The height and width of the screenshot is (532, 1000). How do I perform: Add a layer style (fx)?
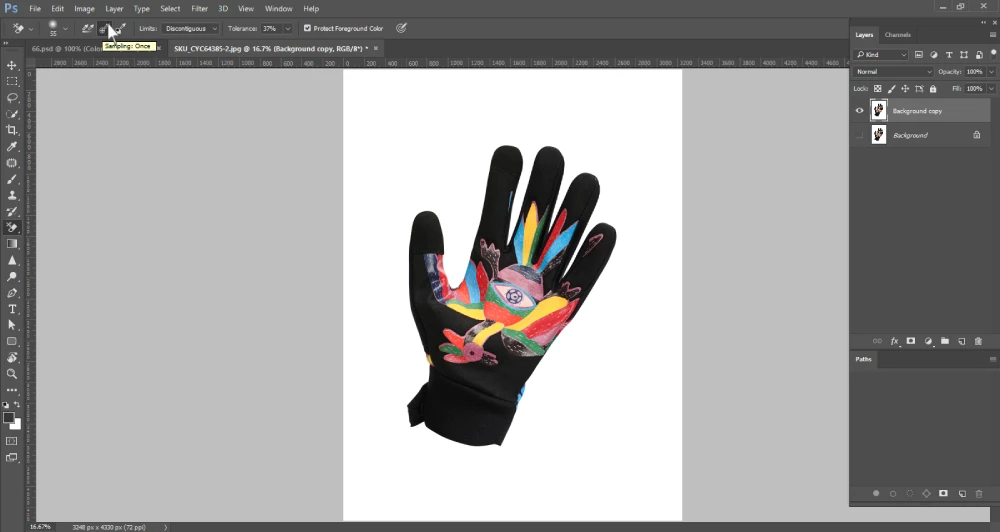[894, 341]
